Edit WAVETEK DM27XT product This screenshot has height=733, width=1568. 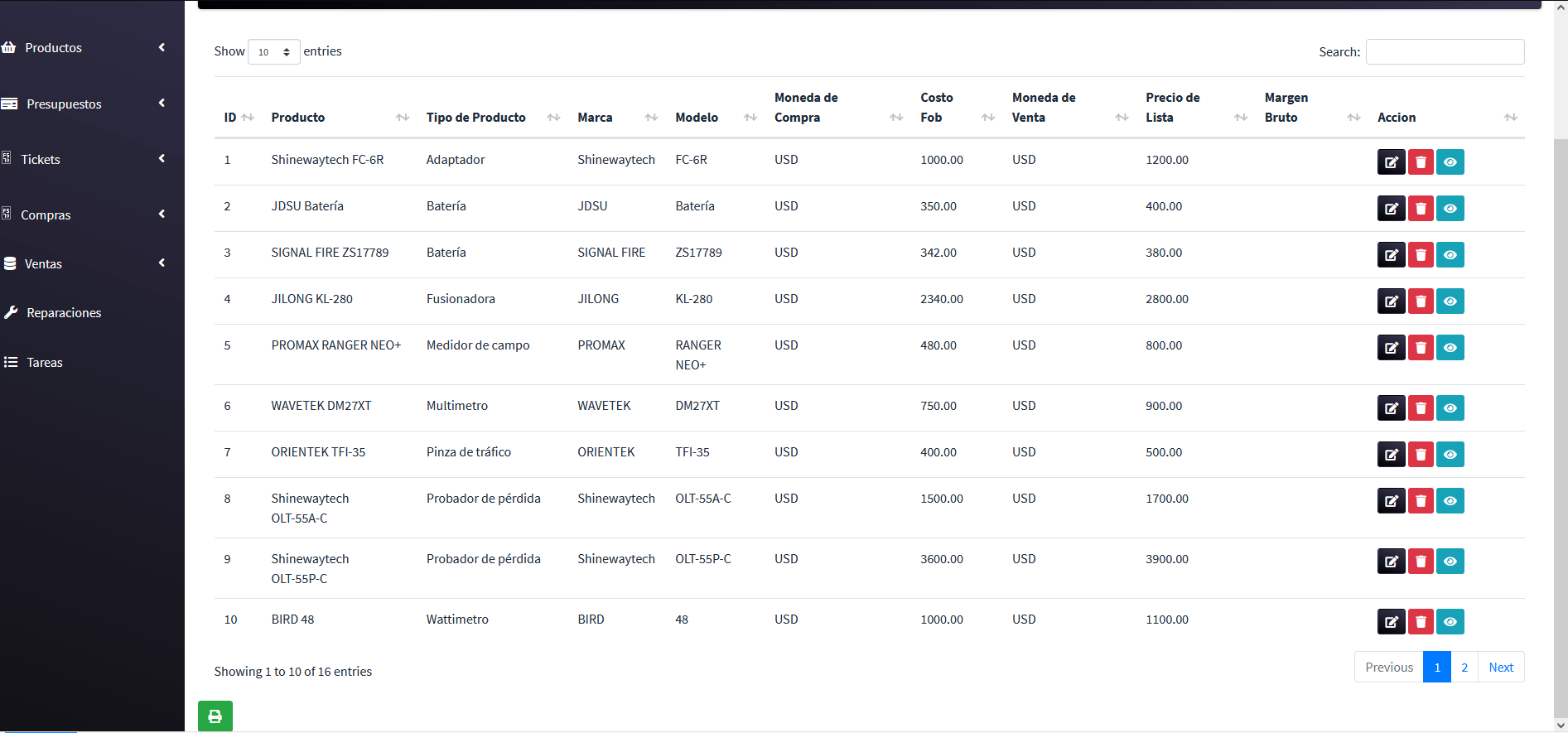coord(1391,408)
